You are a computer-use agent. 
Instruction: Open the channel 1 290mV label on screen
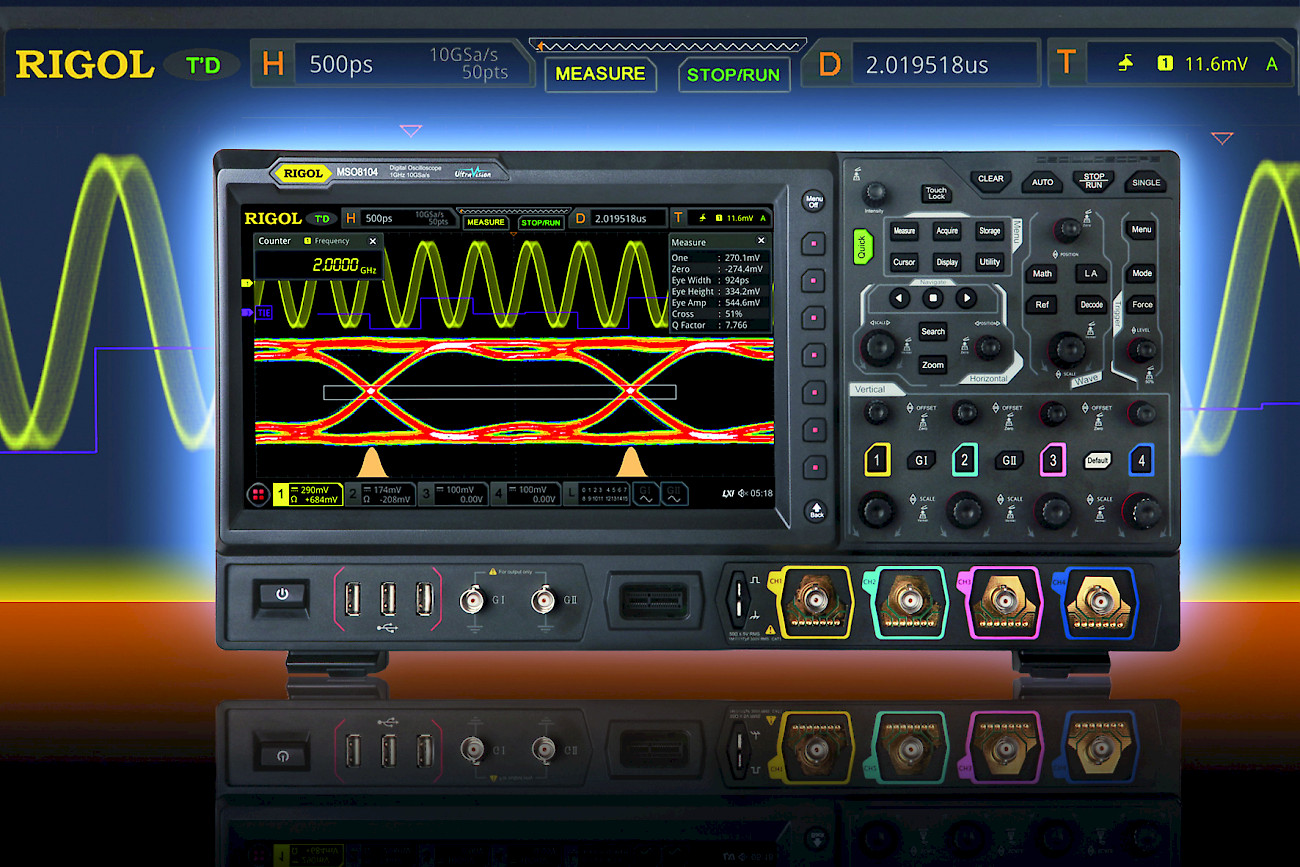tap(308, 494)
